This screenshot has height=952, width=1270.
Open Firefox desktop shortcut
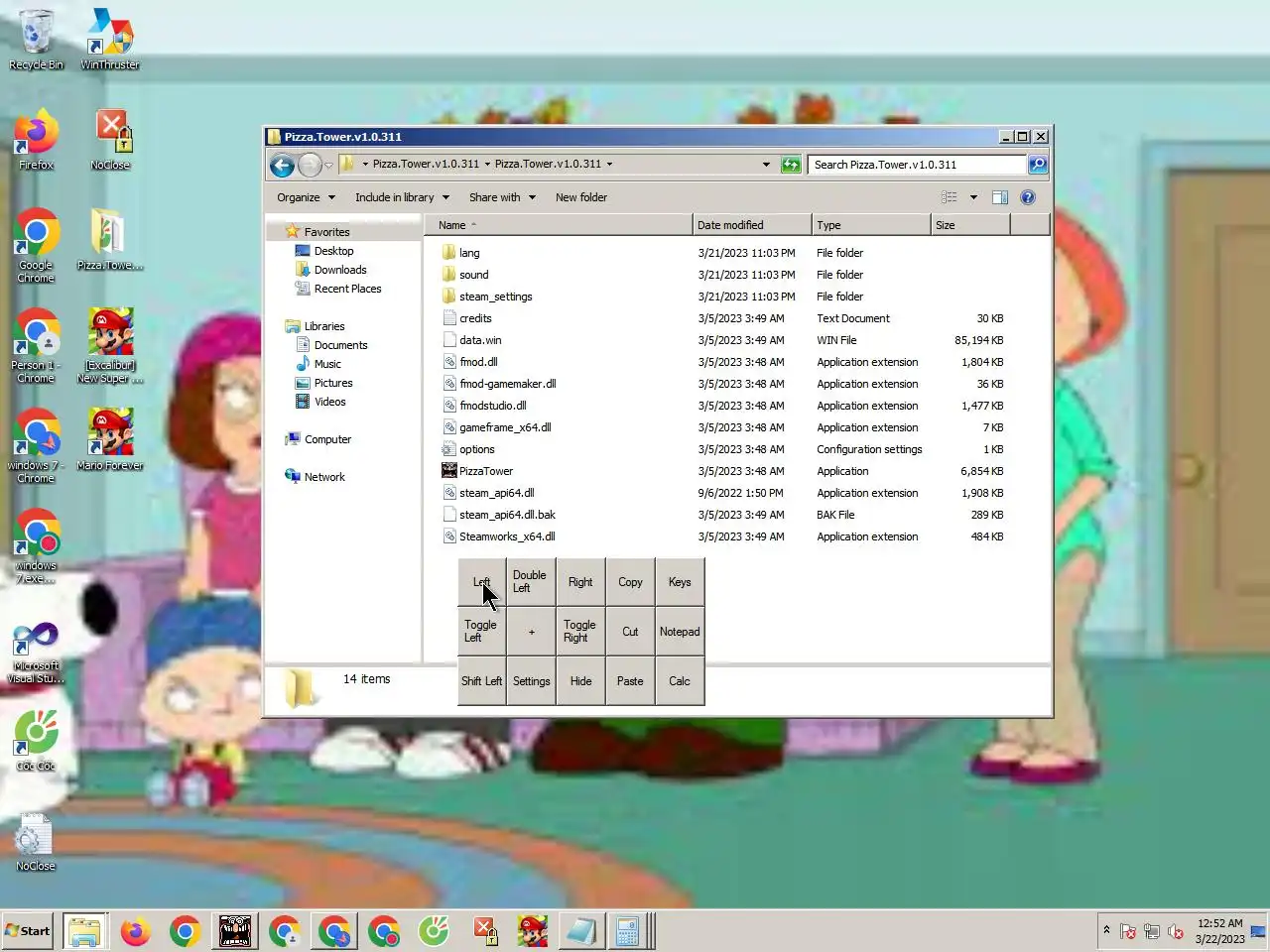click(x=36, y=140)
